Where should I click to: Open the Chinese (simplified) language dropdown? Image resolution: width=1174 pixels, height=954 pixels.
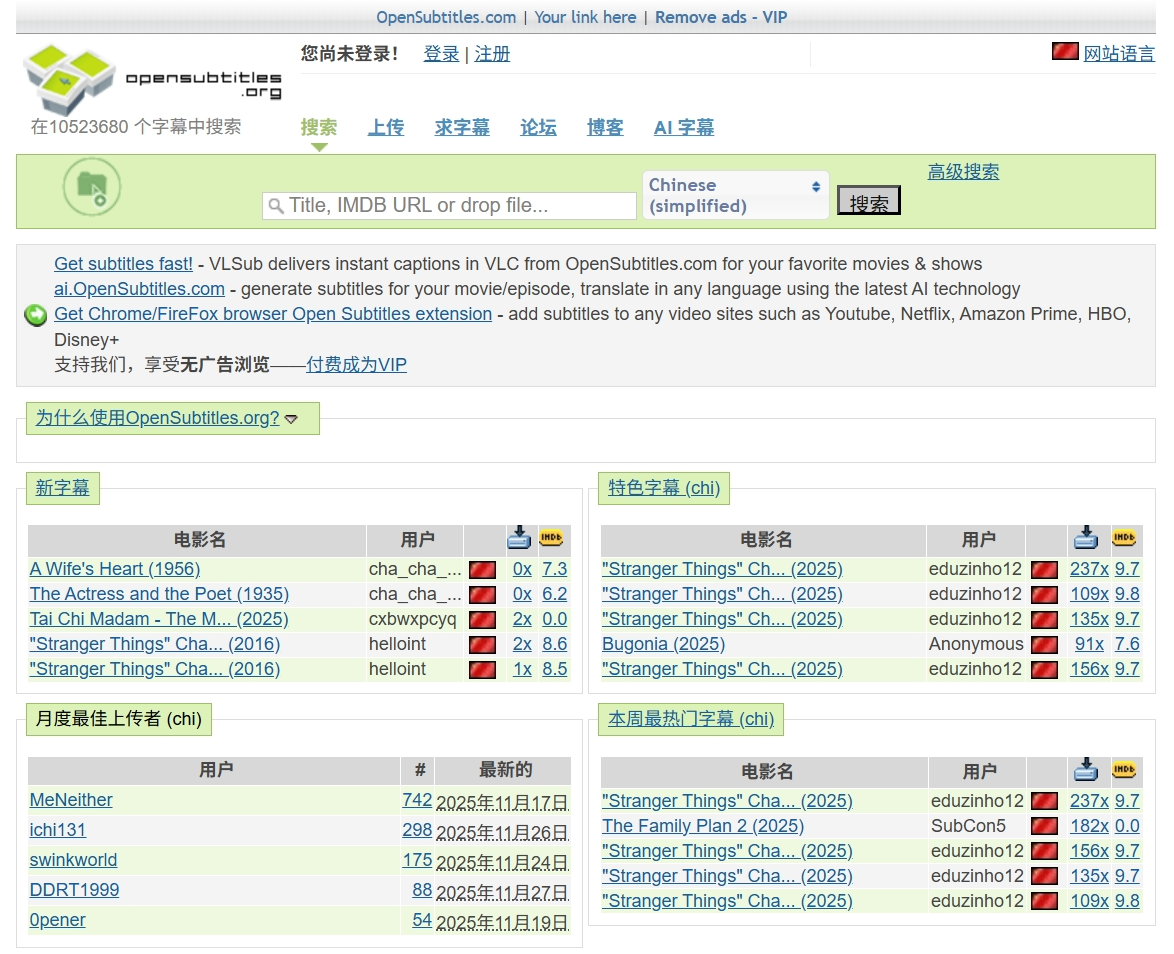pos(735,195)
